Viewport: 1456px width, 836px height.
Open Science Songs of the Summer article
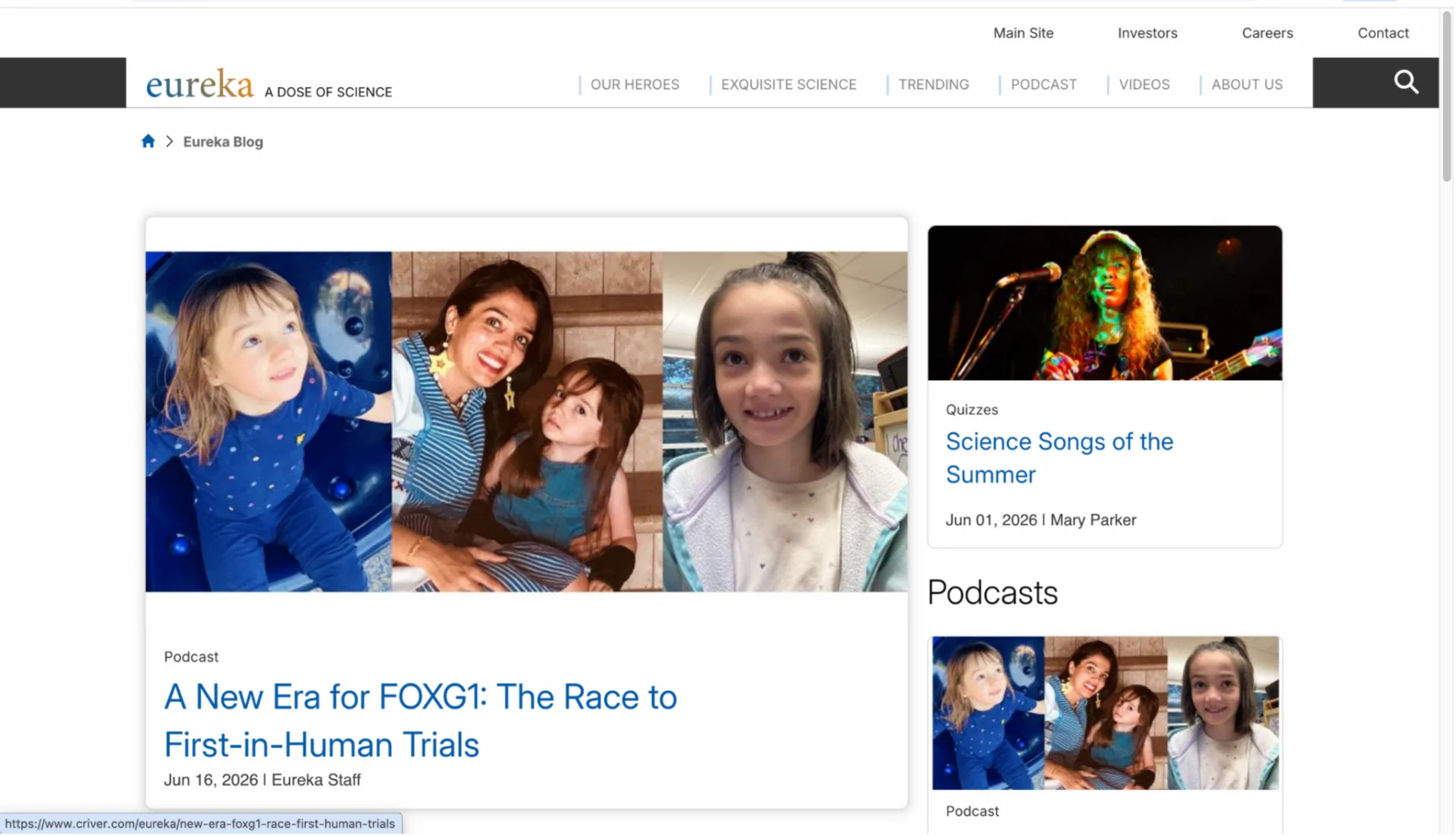coord(1060,458)
